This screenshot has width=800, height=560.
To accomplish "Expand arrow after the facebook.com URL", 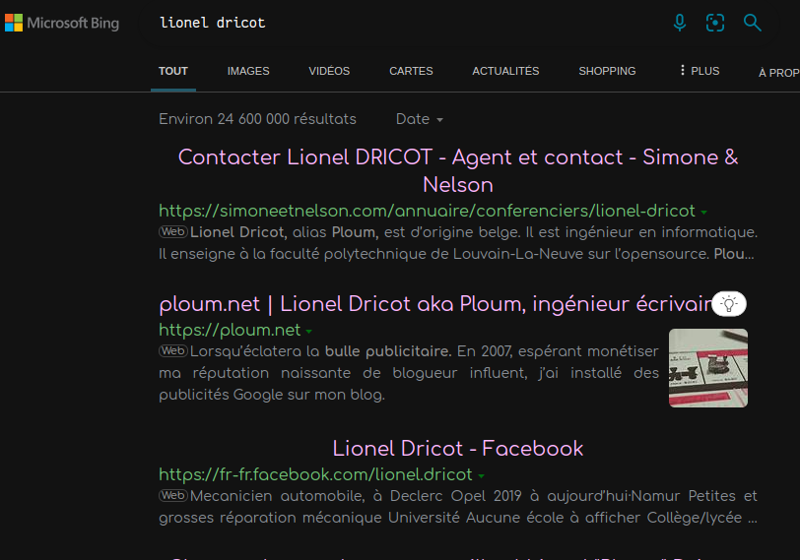I will point(481,476).
